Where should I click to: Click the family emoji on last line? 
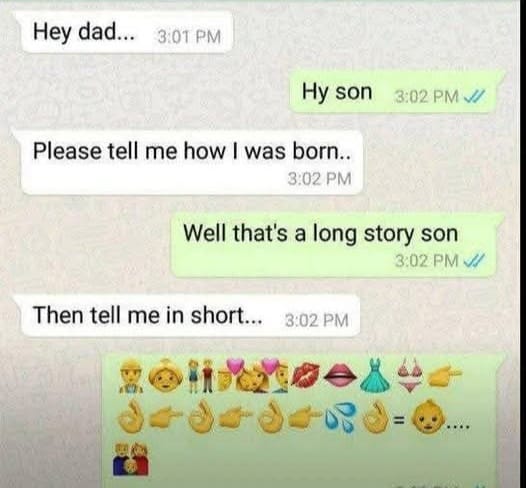pos(132,459)
